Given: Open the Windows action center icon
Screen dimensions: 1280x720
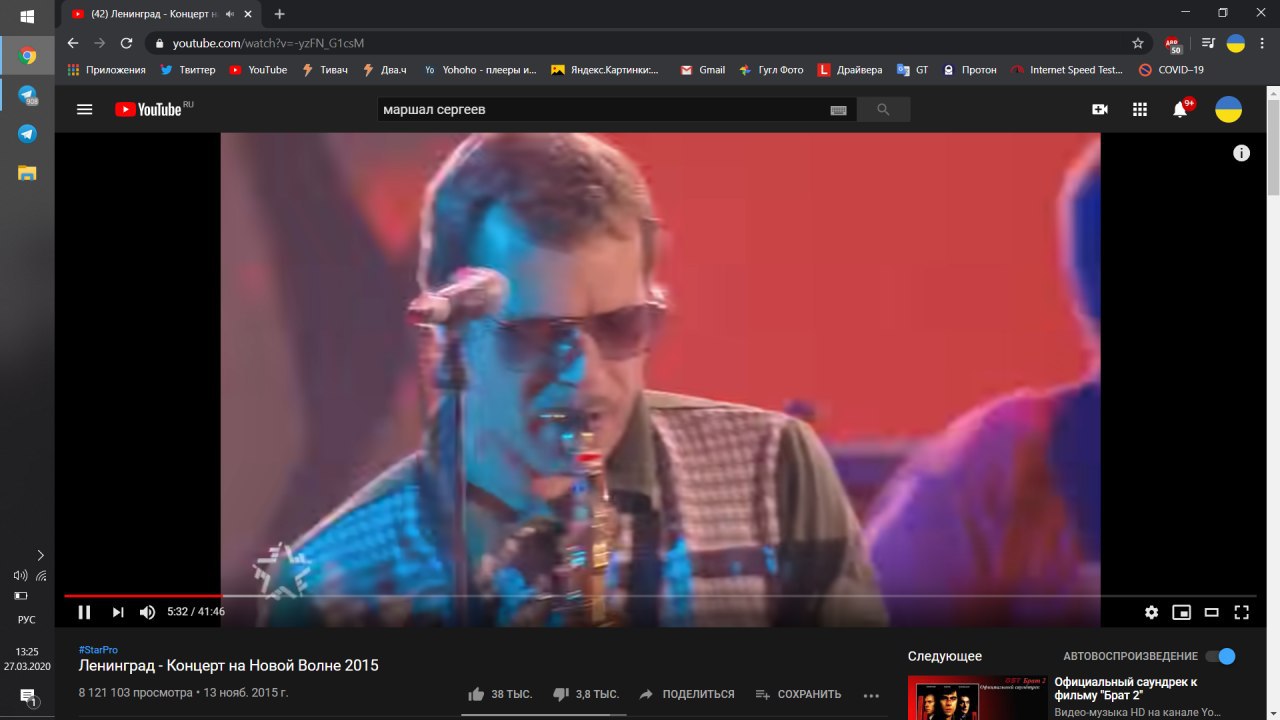Looking at the screenshot, I should coord(27,697).
